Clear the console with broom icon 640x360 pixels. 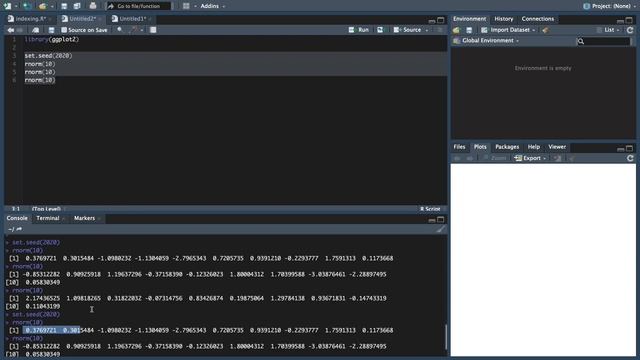(440, 229)
